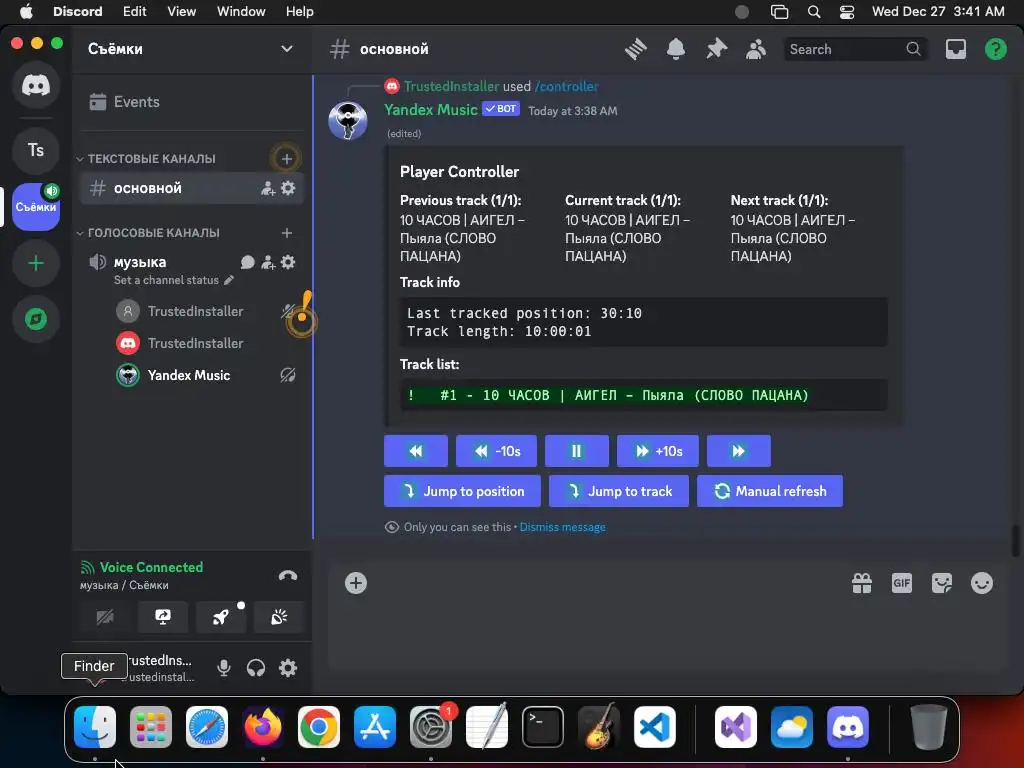Image resolution: width=1024 pixels, height=768 pixels.
Task: Click Manual refresh button
Action: (770, 491)
